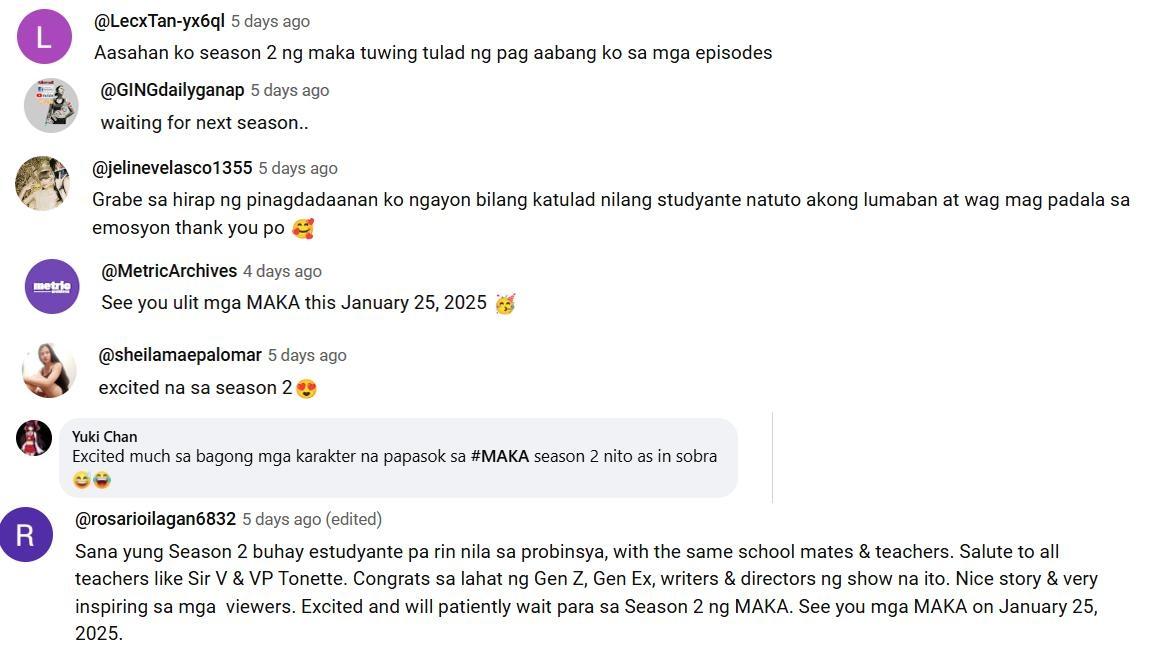1157x648 pixels.
Task: Open the @rosarioilagan6832 profile link
Action: coord(155,519)
